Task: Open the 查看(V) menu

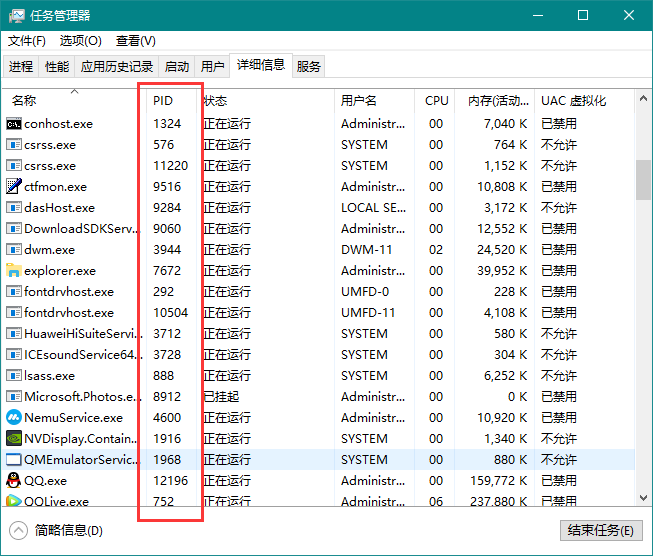Action: pos(135,41)
